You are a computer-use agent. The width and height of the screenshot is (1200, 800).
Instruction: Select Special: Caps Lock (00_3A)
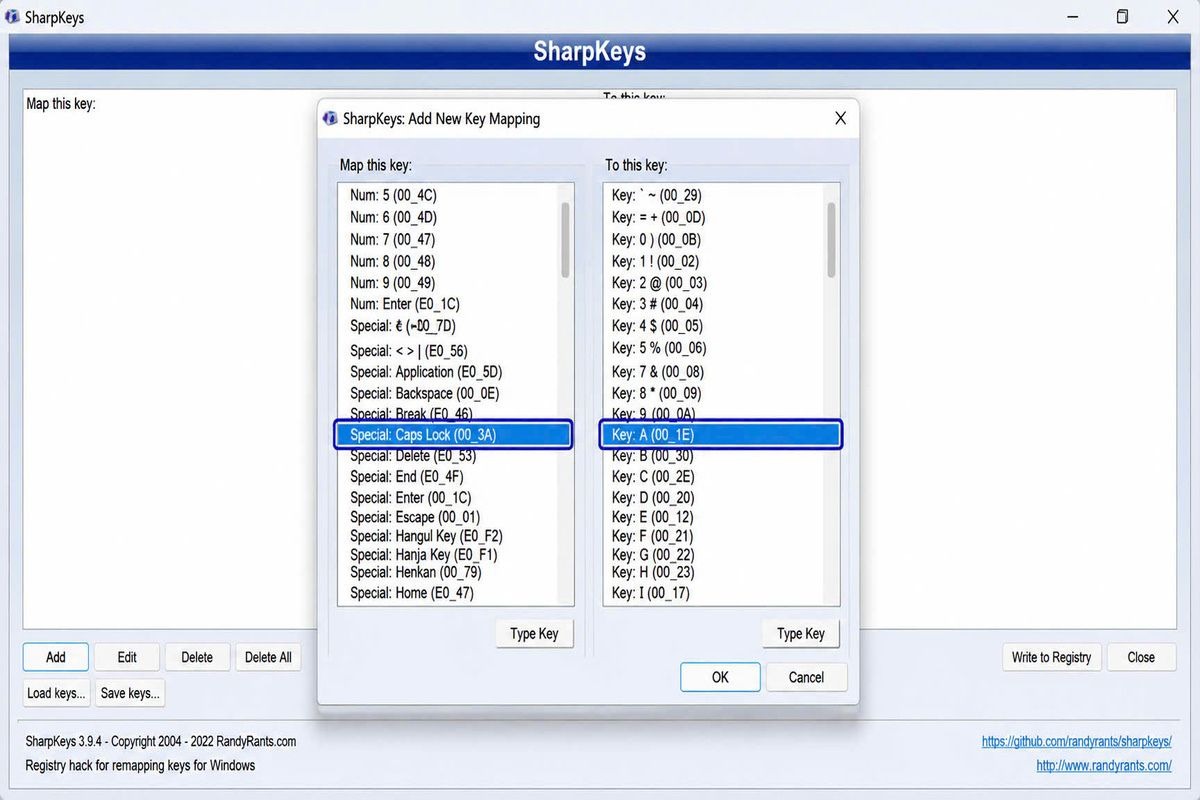tap(454, 434)
